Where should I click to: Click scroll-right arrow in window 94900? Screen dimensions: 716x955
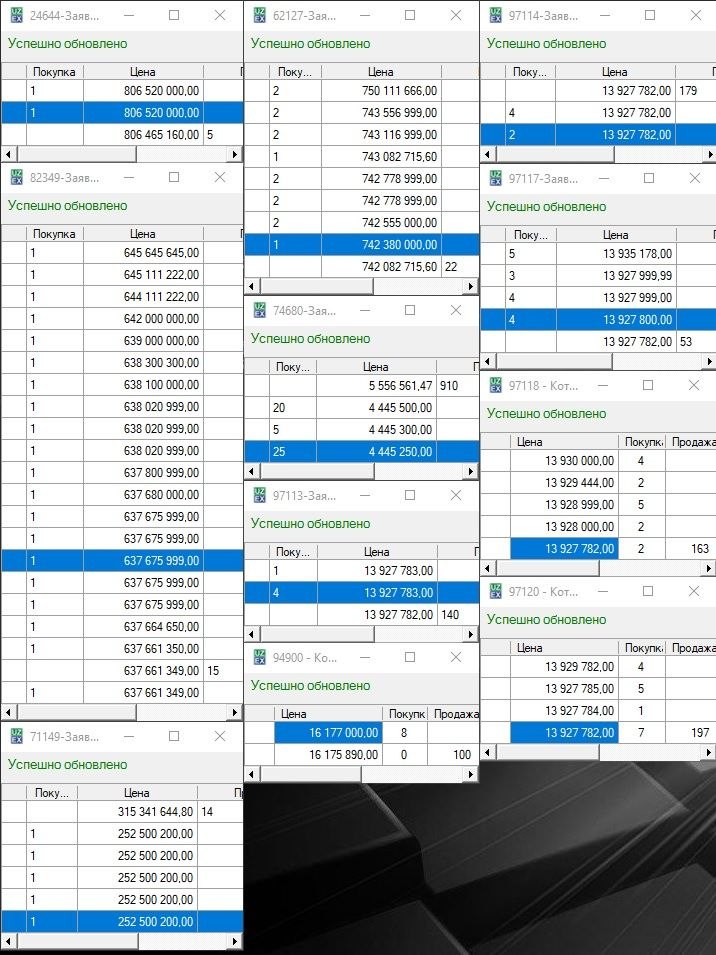coord(471,774)
